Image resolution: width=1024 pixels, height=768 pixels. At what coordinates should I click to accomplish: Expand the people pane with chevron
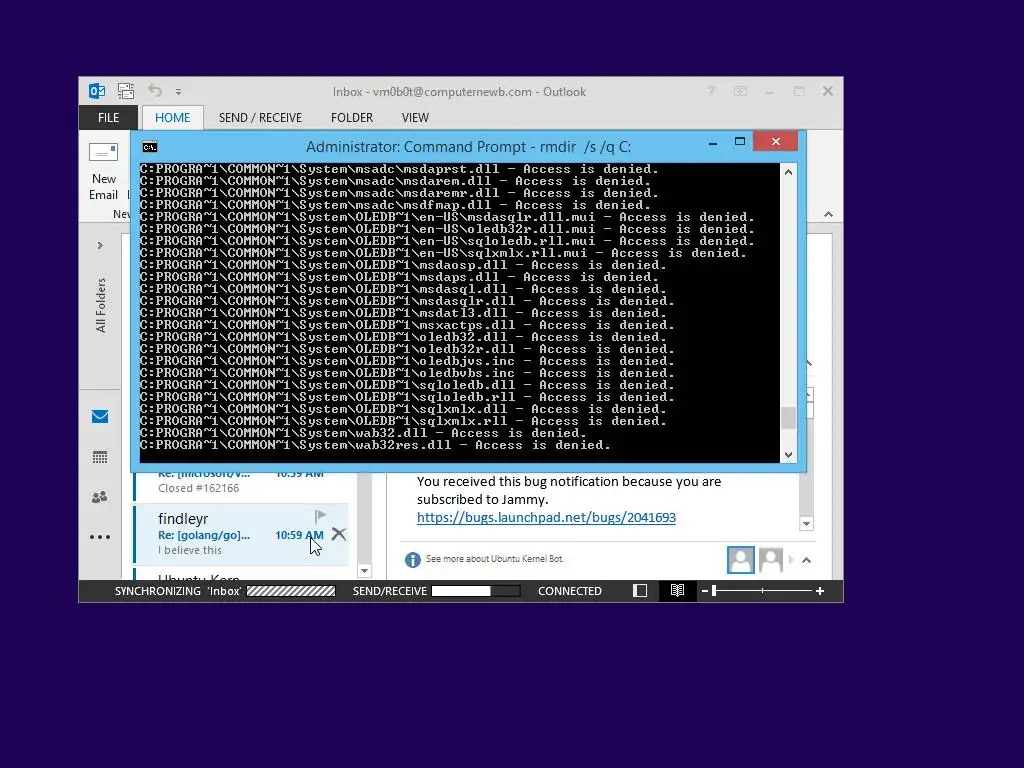807,560
